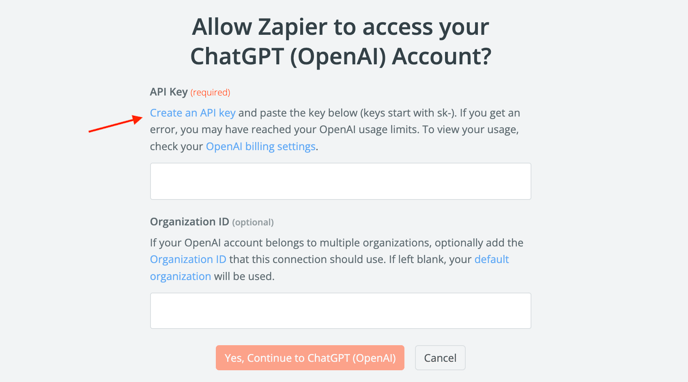Viewport: 688px width, 382px height.
Task: Focus the API Key input field
Action: (x=340, y=181)
